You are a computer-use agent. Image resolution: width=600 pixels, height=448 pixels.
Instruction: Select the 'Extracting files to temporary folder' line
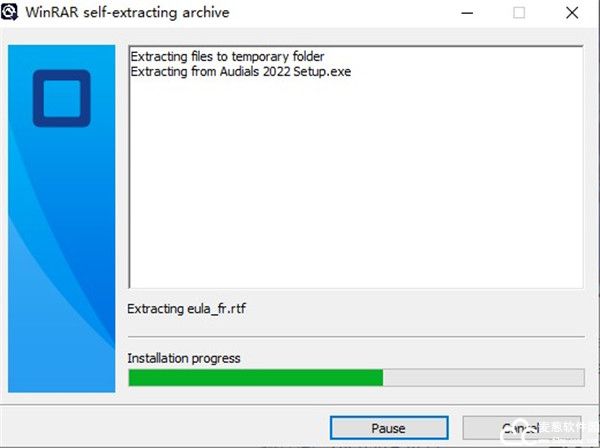[227, 57]
